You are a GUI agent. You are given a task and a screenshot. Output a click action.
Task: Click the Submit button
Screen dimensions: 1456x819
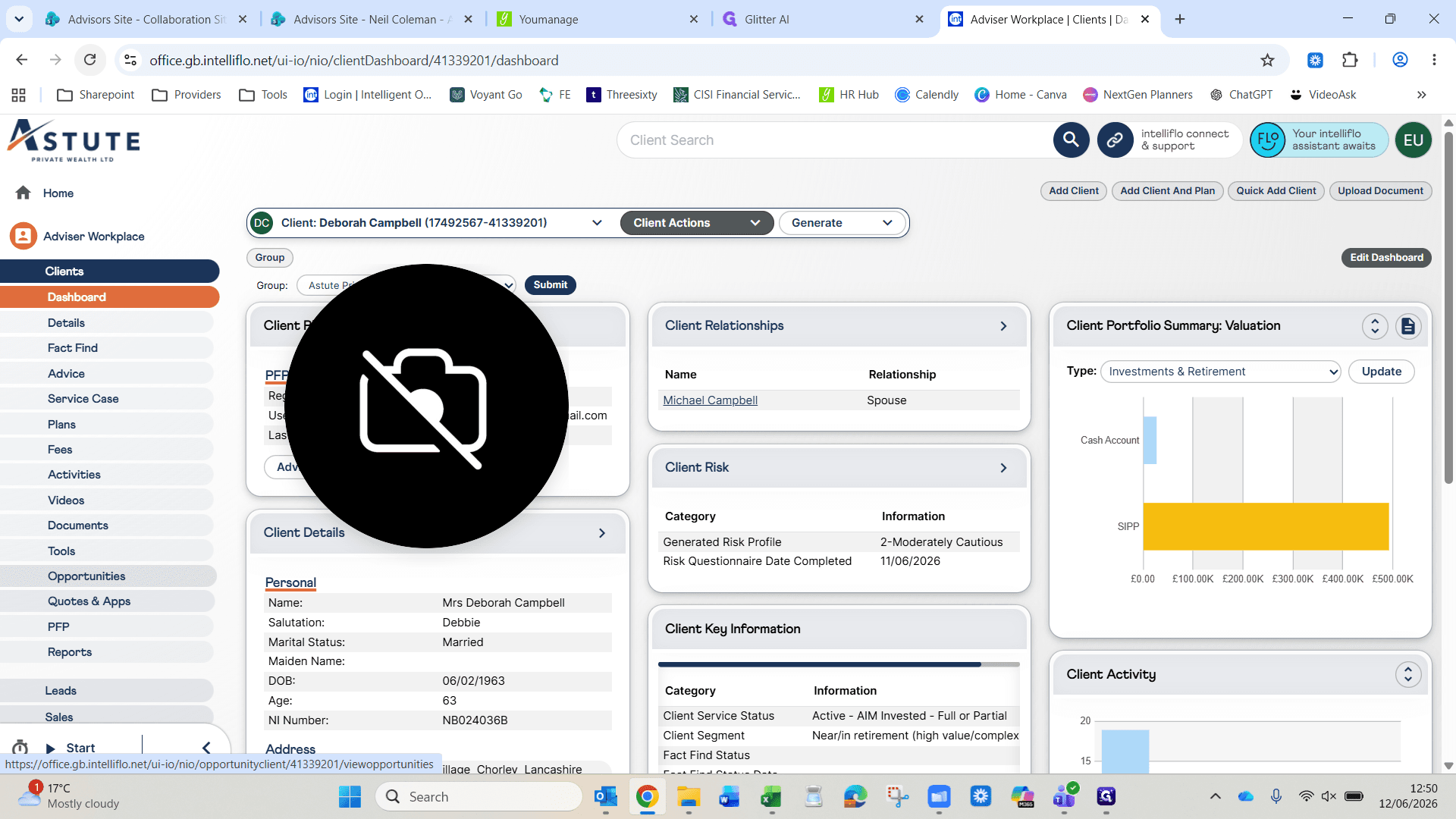pos(550,285)
